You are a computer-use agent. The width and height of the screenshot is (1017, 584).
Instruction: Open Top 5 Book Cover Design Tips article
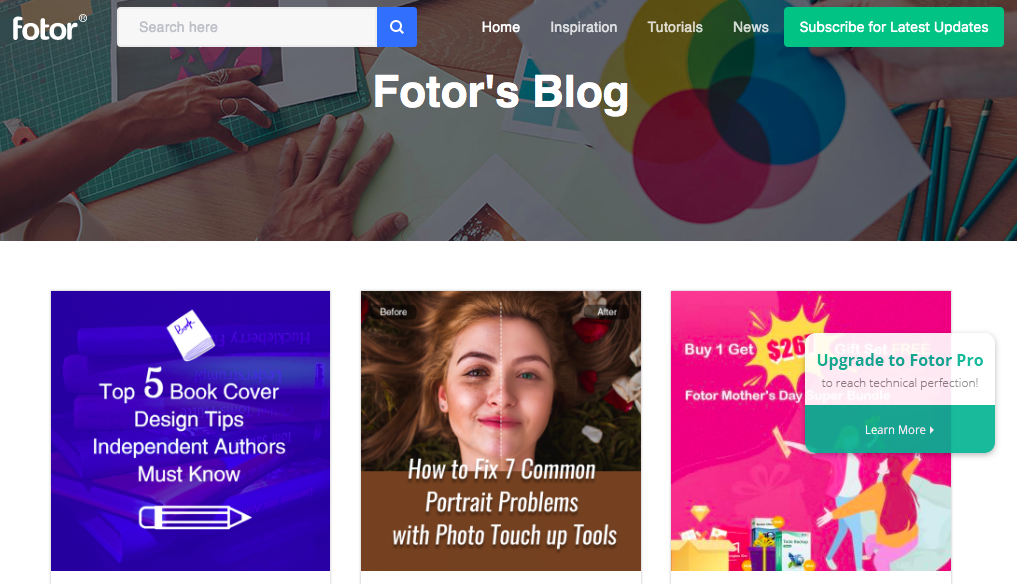point(191,431)
